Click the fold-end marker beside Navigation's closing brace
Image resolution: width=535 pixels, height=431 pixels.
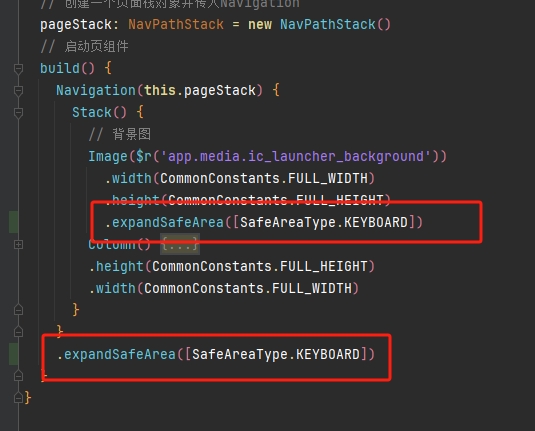point(18,332)
